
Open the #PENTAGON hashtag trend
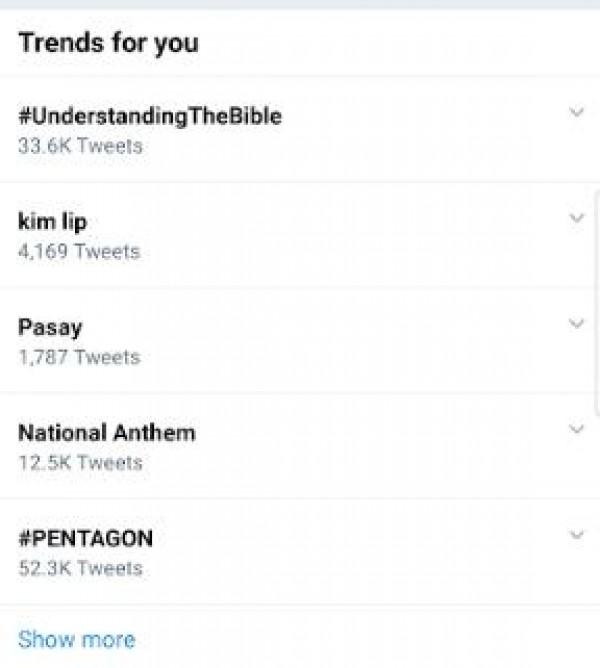(86, 539)
